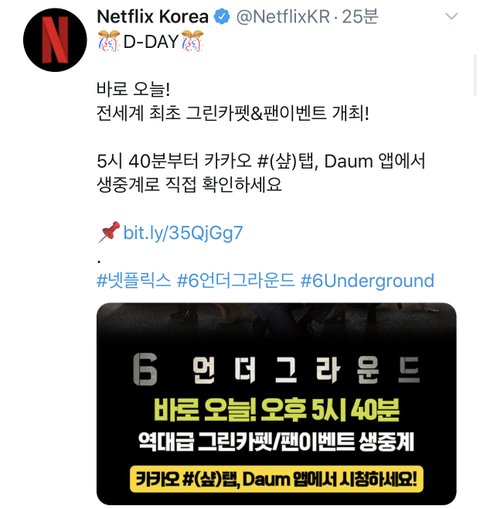Click the blue verified badge
Screen dimensions: 480x509
click(222, 16)
